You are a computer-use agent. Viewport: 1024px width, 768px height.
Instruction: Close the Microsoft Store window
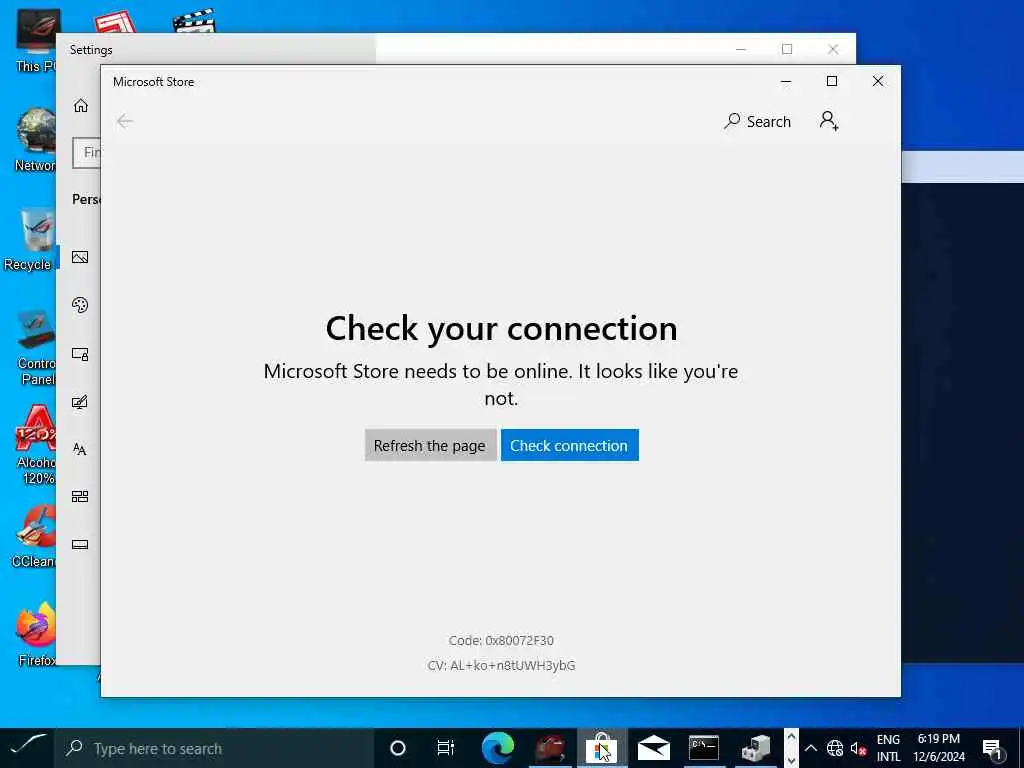click(878, 81)
